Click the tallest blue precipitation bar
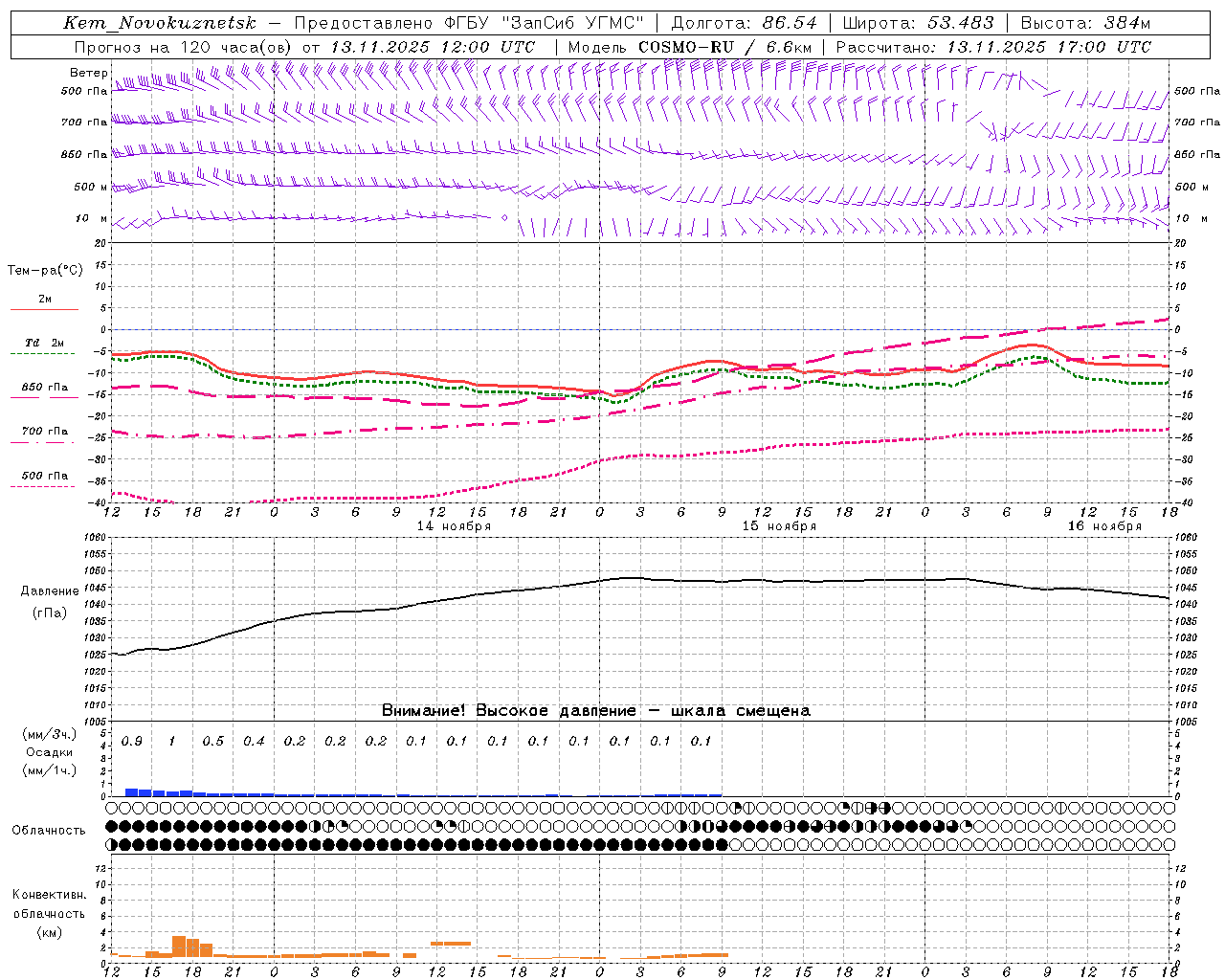The height and width of the screenshot is (980, 1225). [132, 792]
